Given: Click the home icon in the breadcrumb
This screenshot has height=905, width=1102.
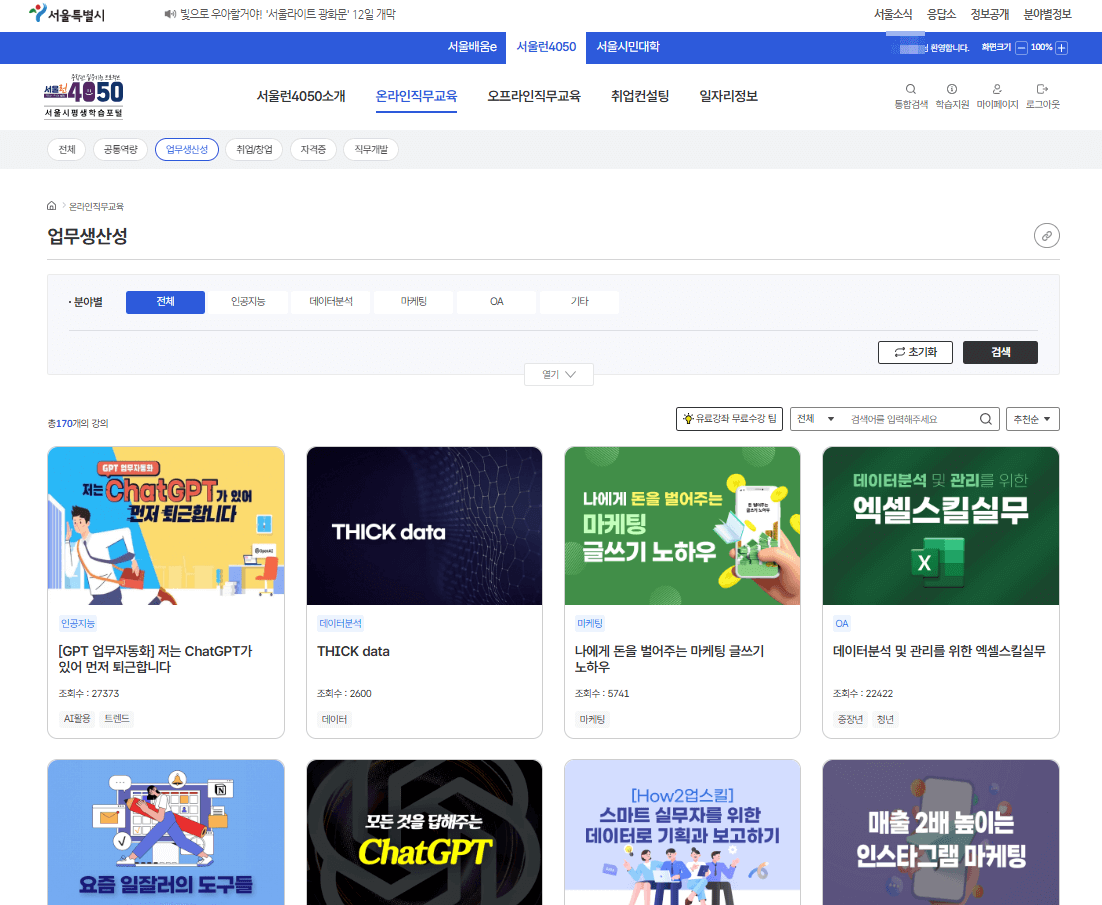Looking at the screenshot, I should pyautogui.click(x=51, y=205).
